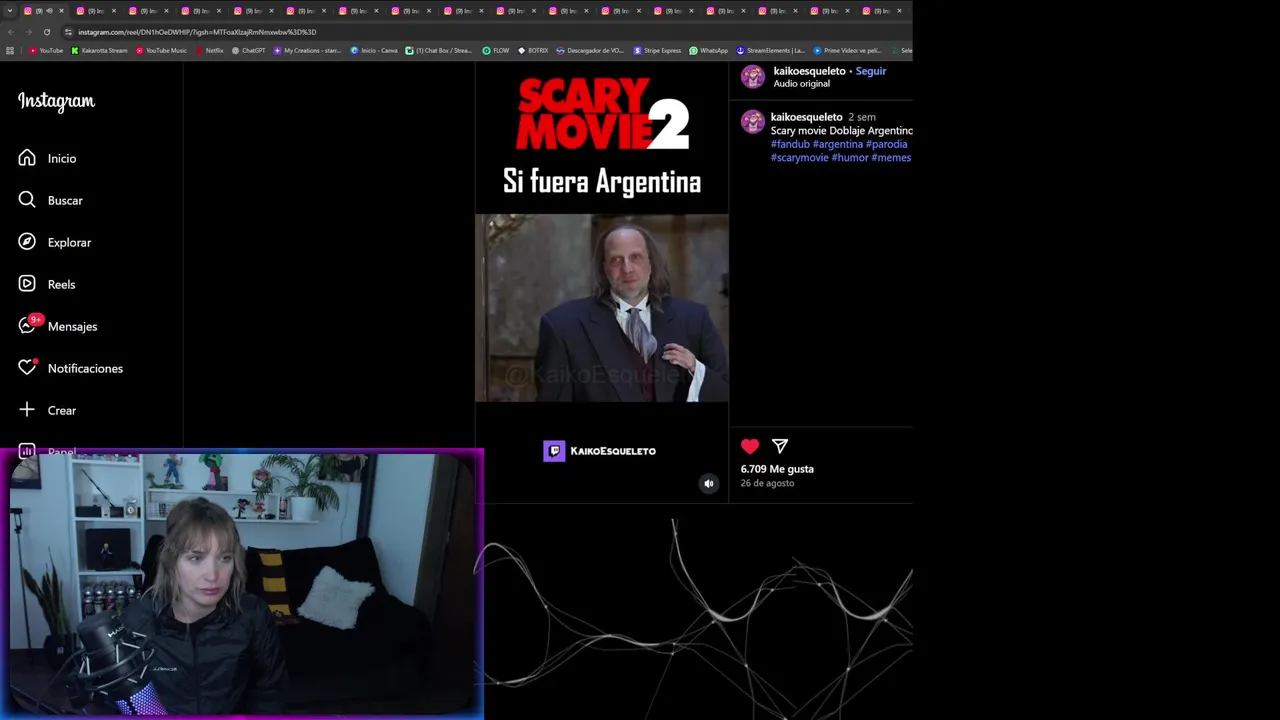This screenshot has width=1280, height=720.
Task: Open the #fandub hashtag
Action: (x=790, y=144)
